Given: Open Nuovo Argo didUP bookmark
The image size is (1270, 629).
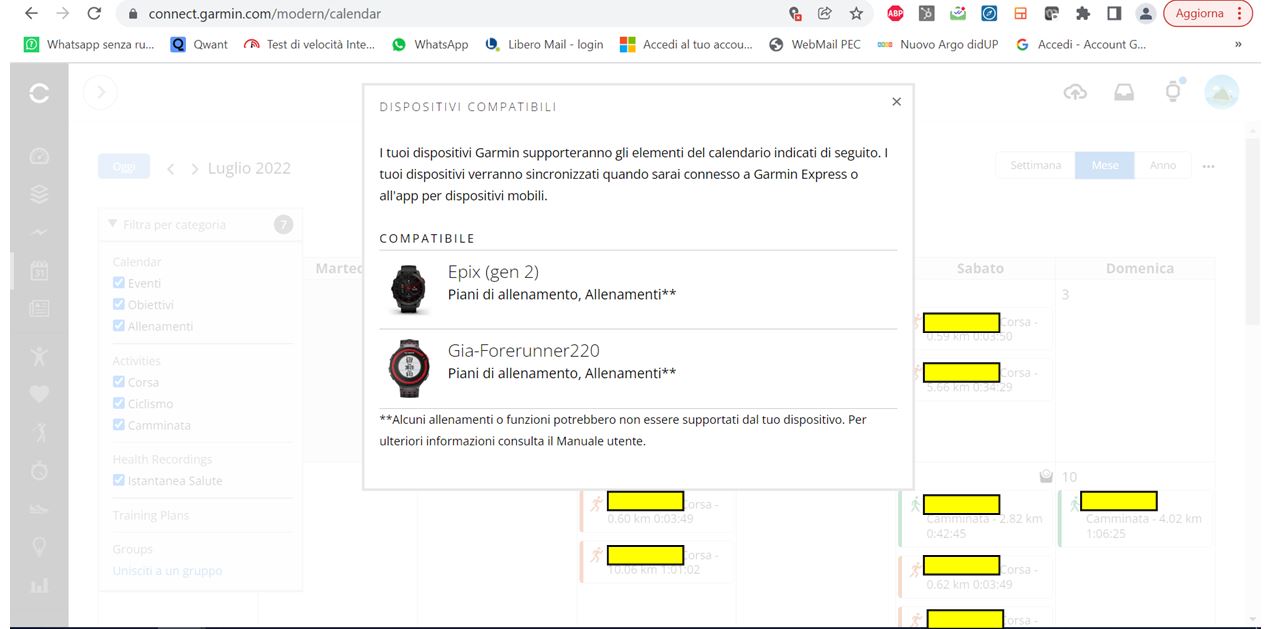Looking at the screenshot, I should click(936, 44).
